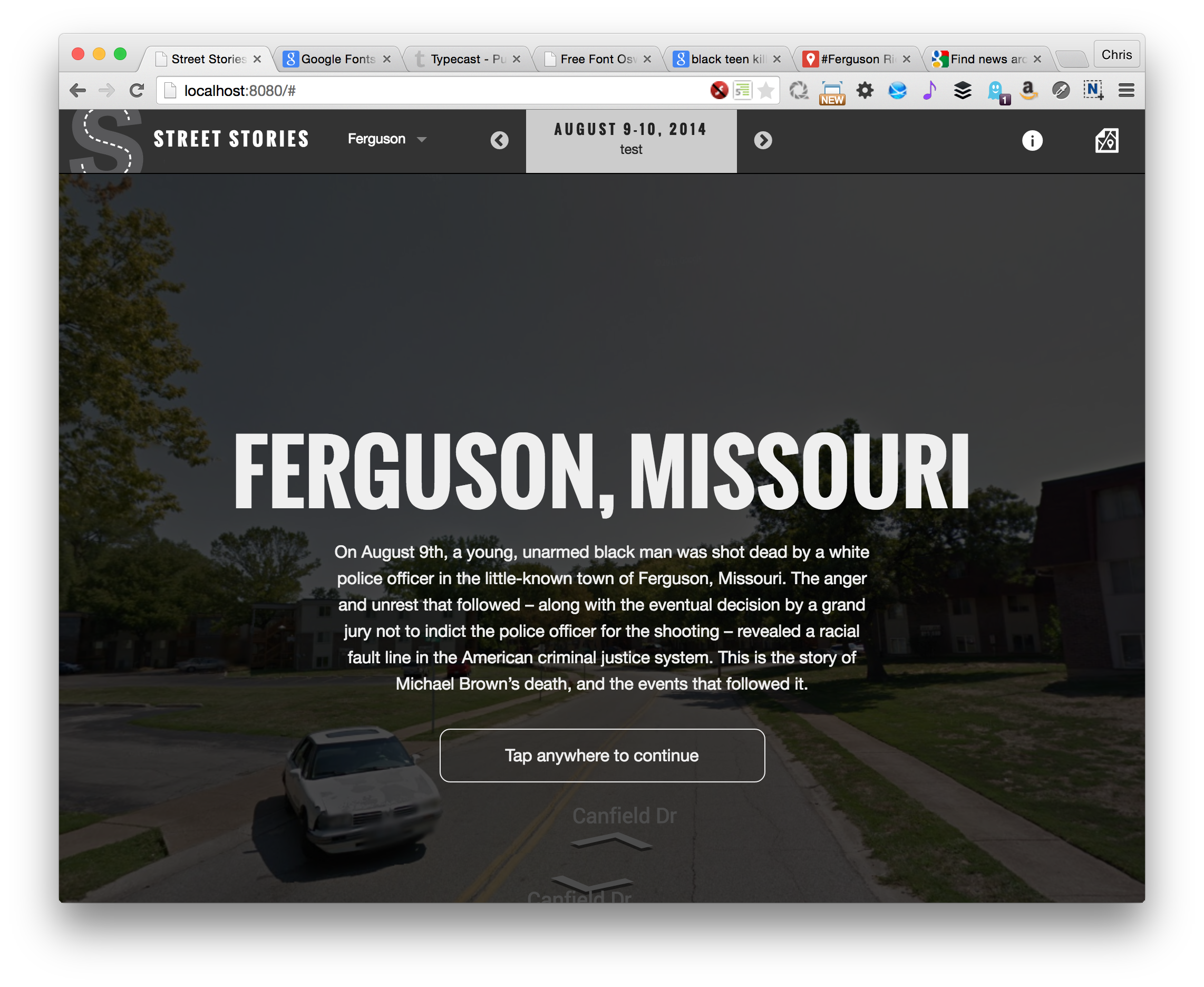Toggle the bookmark star in address bar

[766, 90]
